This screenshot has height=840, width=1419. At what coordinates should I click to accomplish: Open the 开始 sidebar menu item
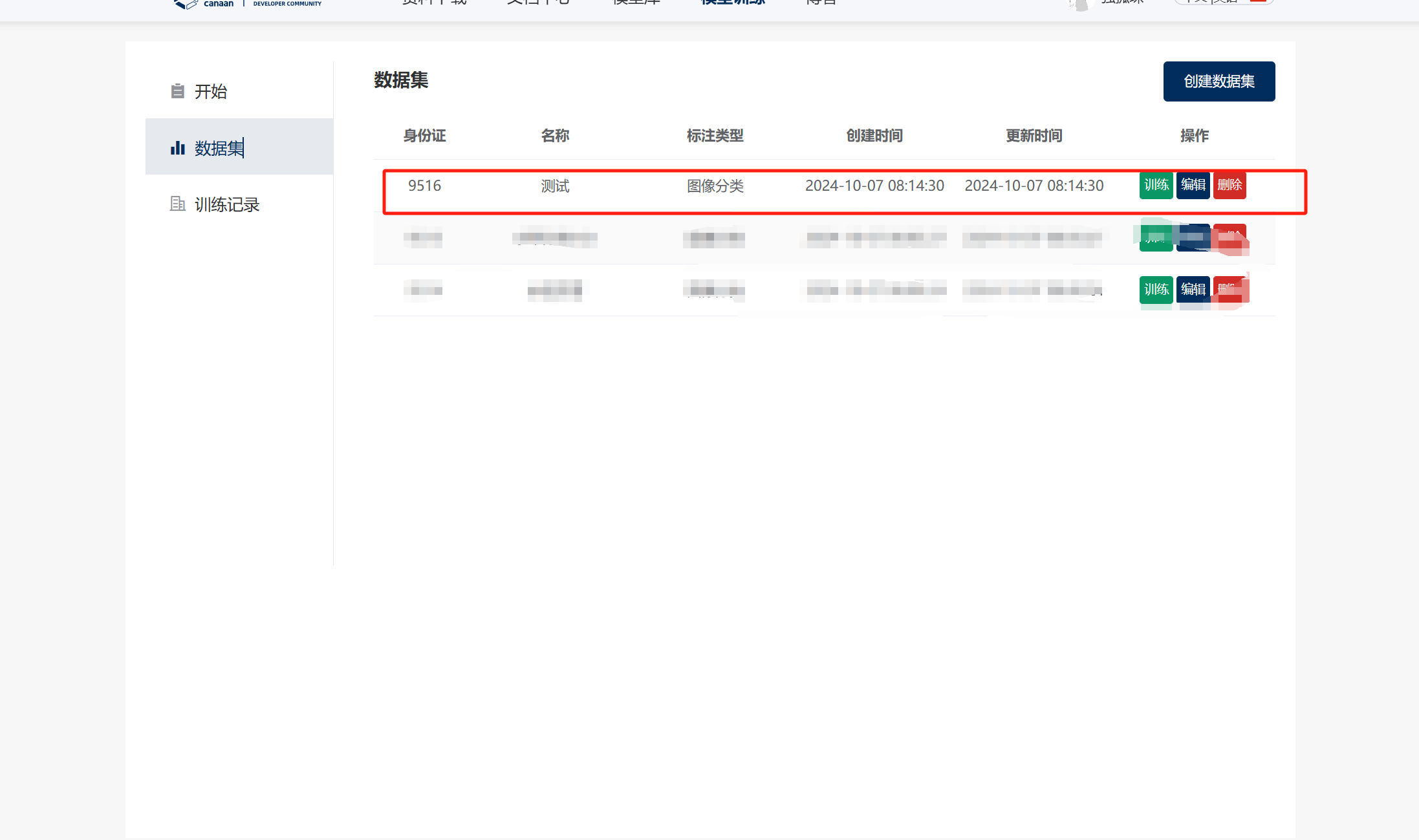[211, 91]
